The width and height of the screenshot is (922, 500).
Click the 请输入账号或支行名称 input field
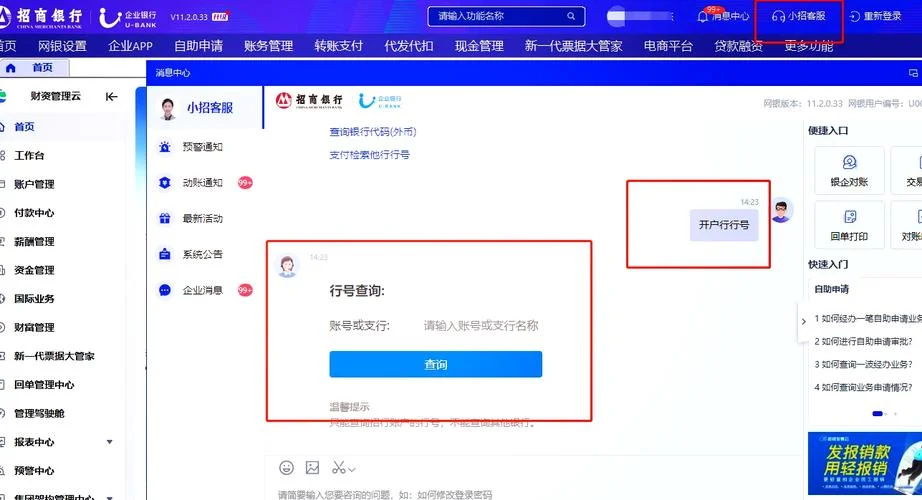tap(481, 325)
